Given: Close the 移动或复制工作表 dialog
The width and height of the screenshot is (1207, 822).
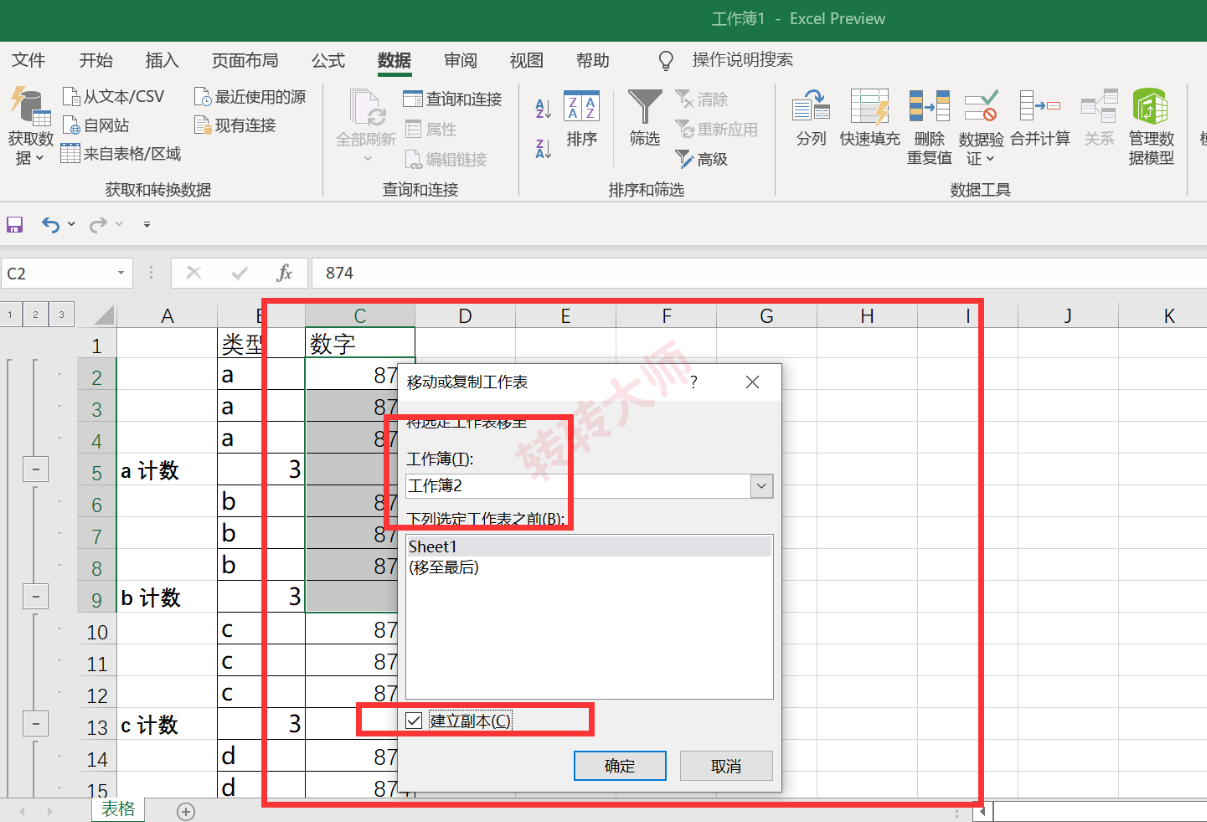Looking at the screenshot, I should [x=753, y=382].
